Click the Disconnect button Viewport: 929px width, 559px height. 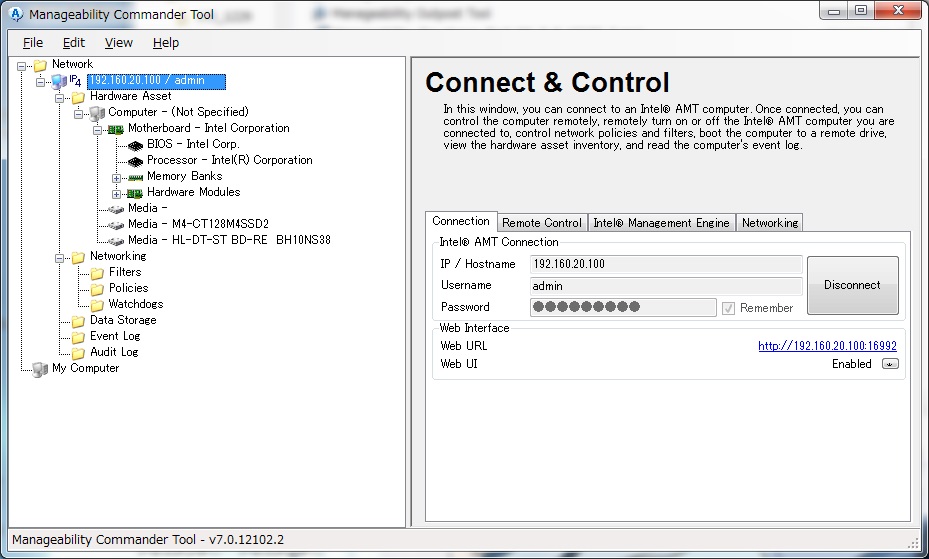point(853,285)
